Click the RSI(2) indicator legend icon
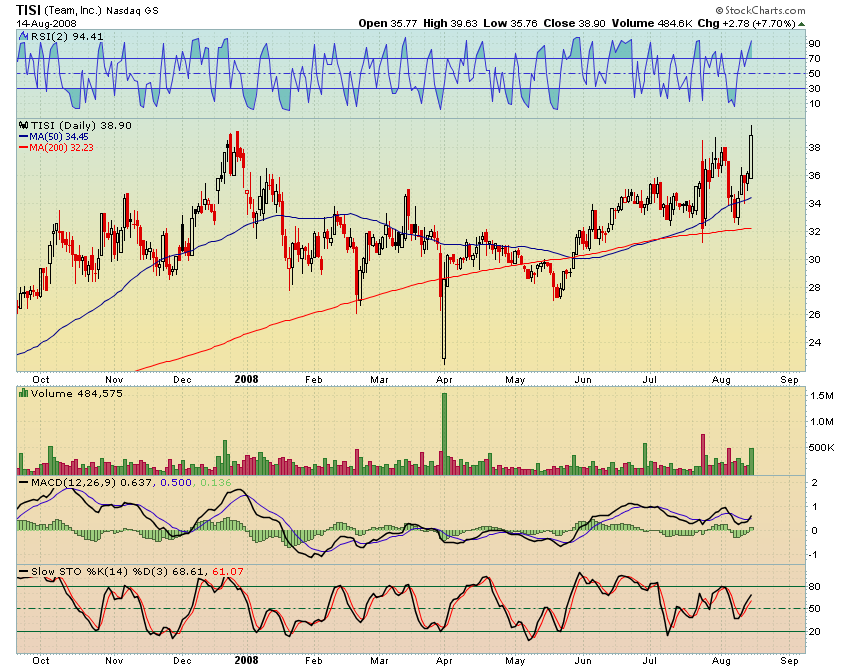 pyautogui.click(x=23, y=36)
